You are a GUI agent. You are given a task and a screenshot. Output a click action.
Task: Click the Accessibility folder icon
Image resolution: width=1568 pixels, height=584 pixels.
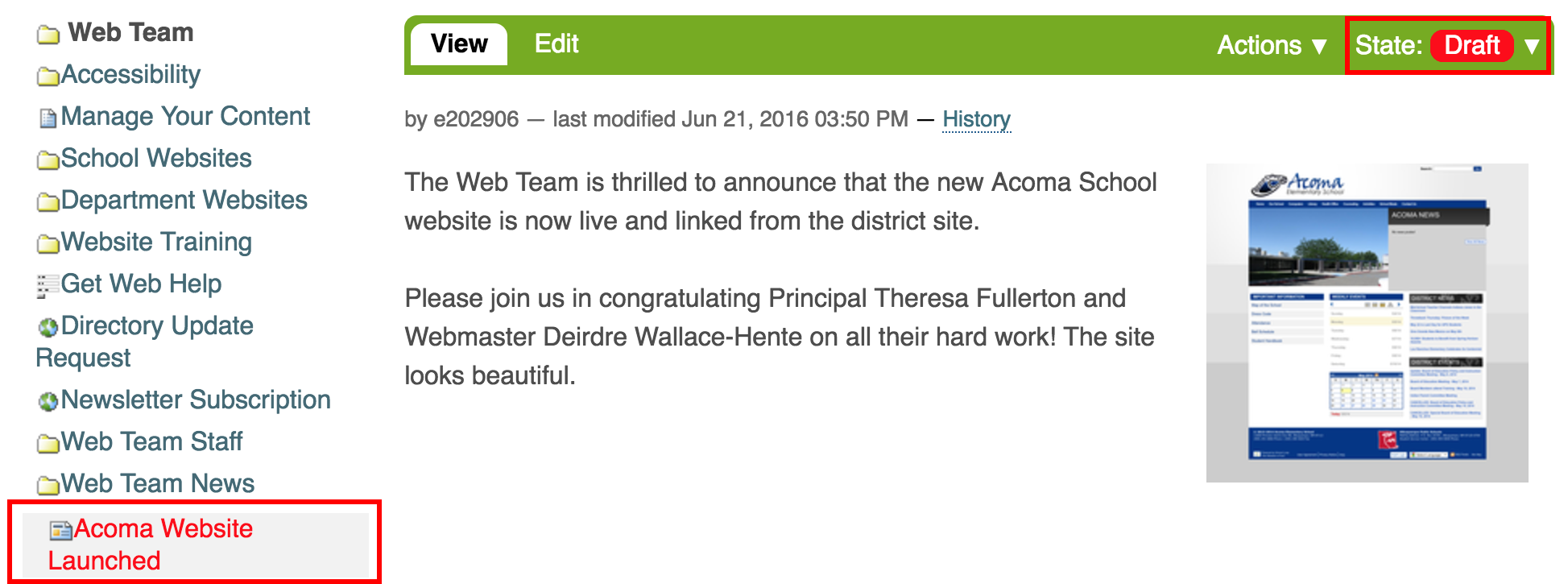coord(48,77)
